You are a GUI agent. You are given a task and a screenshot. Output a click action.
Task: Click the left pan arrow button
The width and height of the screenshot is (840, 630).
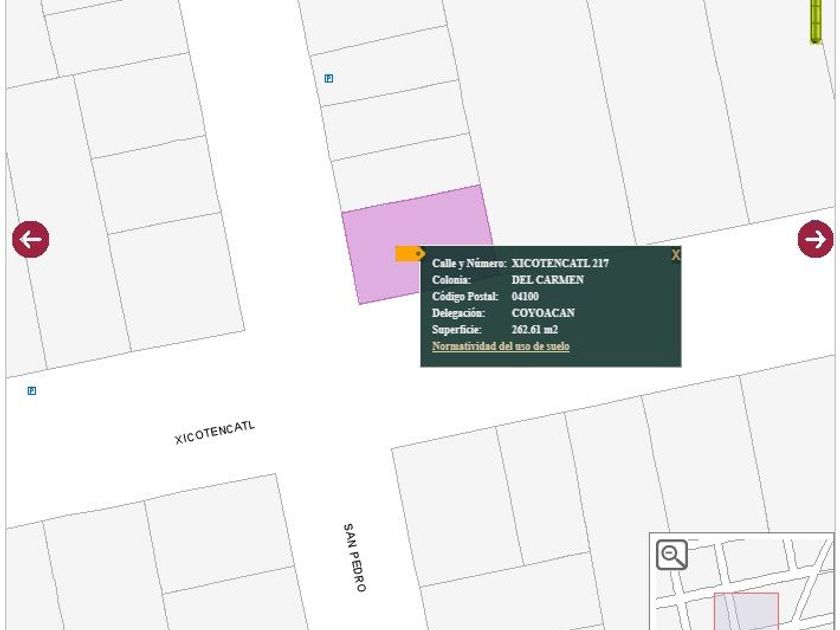pyautogui.click(x=31, y=239)
